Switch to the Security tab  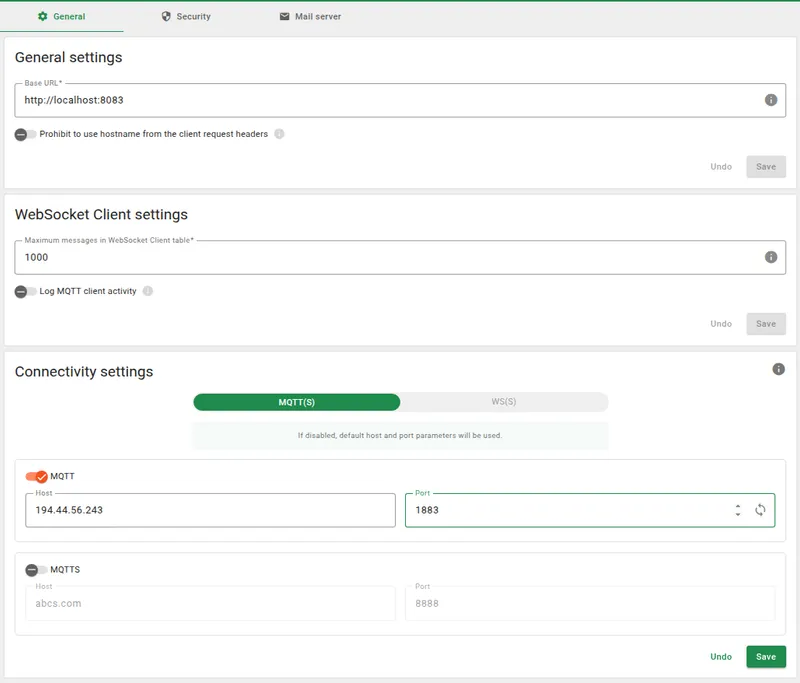[x=186, y=16]
